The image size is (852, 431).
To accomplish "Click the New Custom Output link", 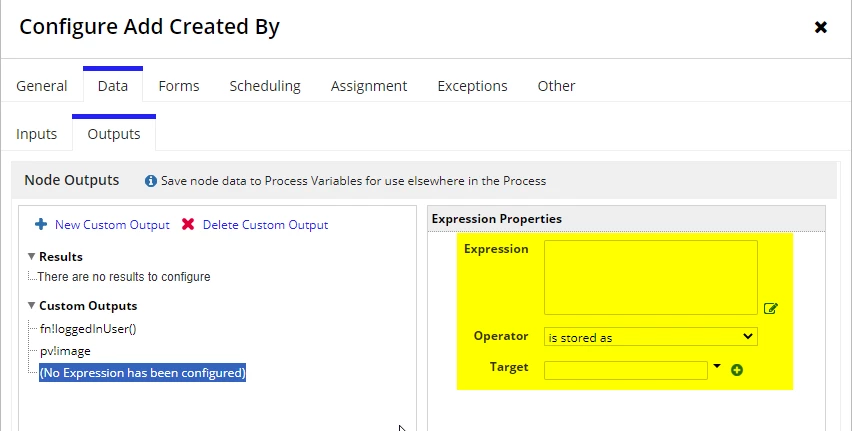I will pyautogui.click(x=112, y=225).
